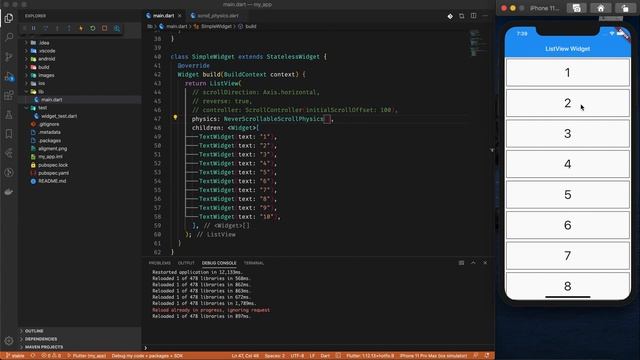The width and height of the screenshot is (640, 360).
Task: Take simulator screenshot with camera button
Action: point(577,8)
